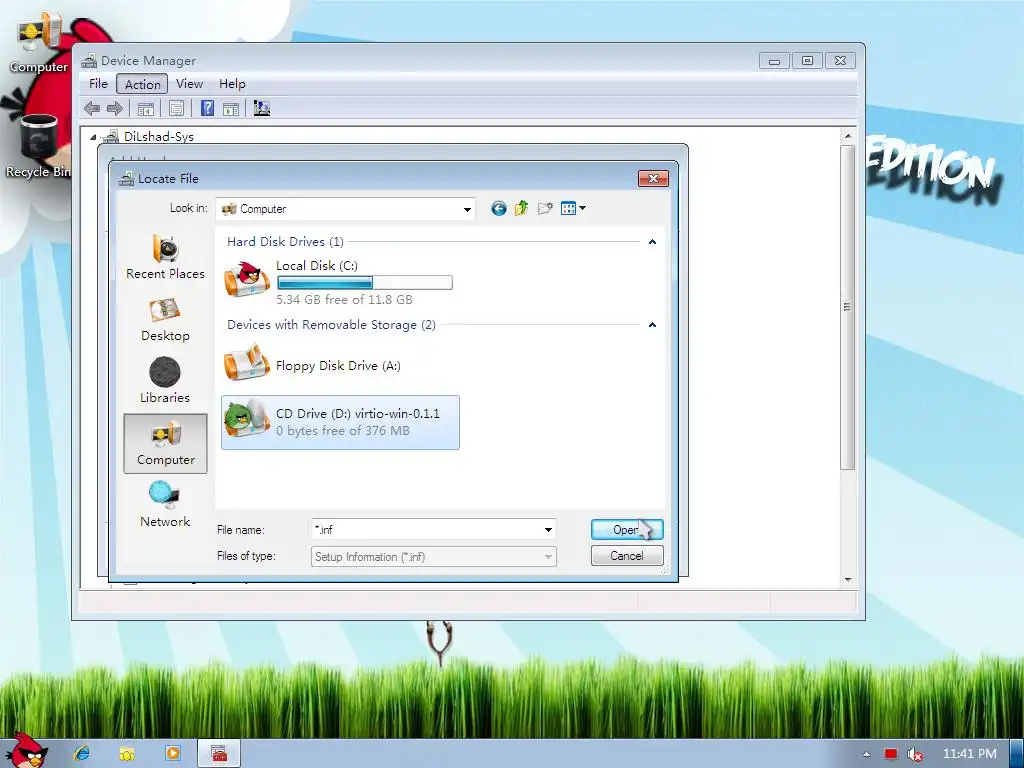This screenshot has height=768, width=1024.
Task: Open the Help menu
Action: (232, 84)
